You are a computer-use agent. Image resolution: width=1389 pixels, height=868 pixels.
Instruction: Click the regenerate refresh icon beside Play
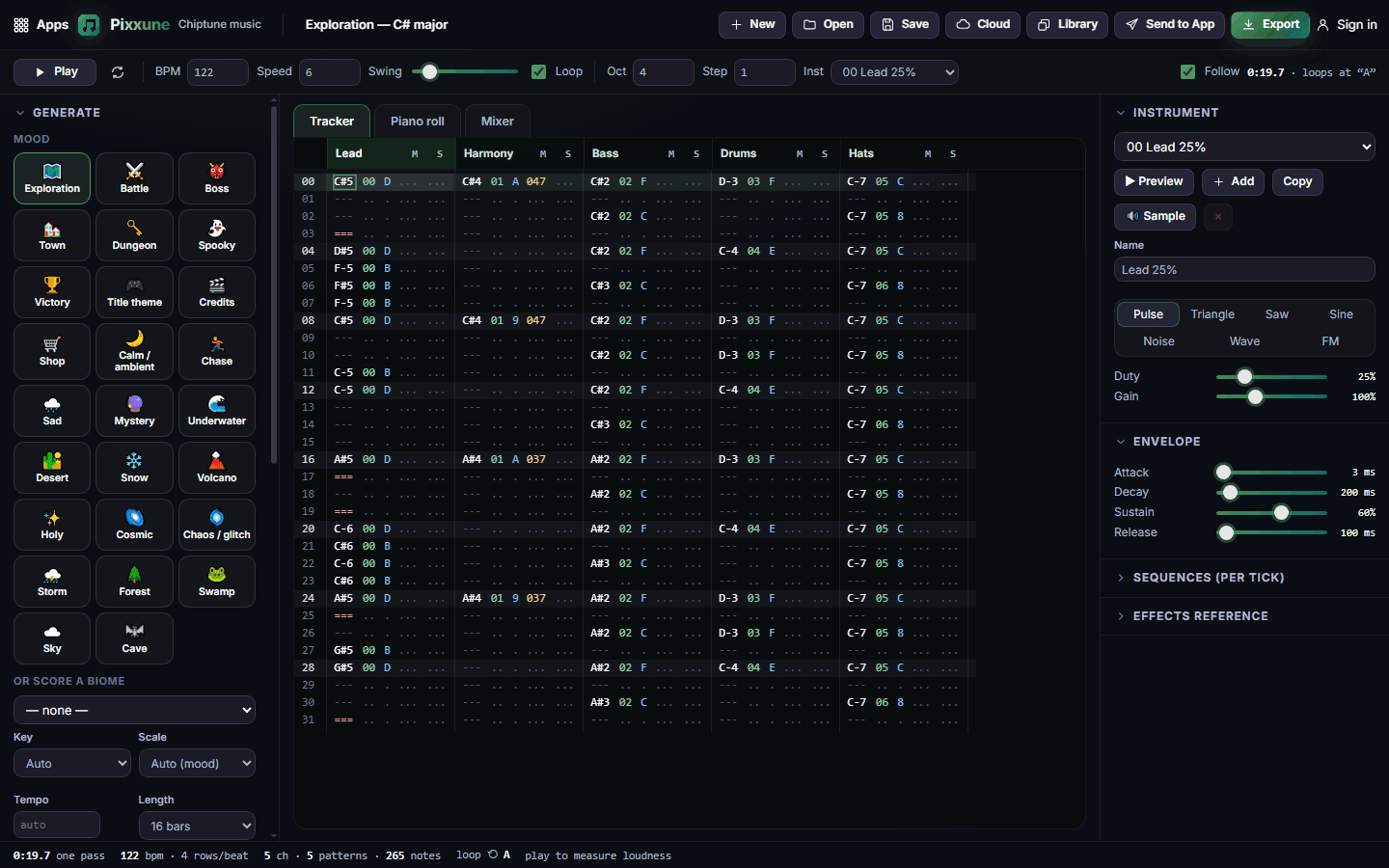point(118,72)
